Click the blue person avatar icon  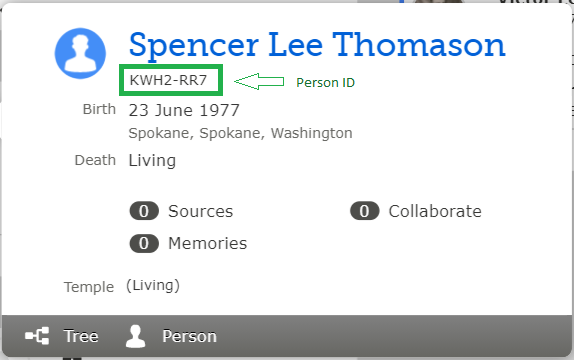pos(80,53)
